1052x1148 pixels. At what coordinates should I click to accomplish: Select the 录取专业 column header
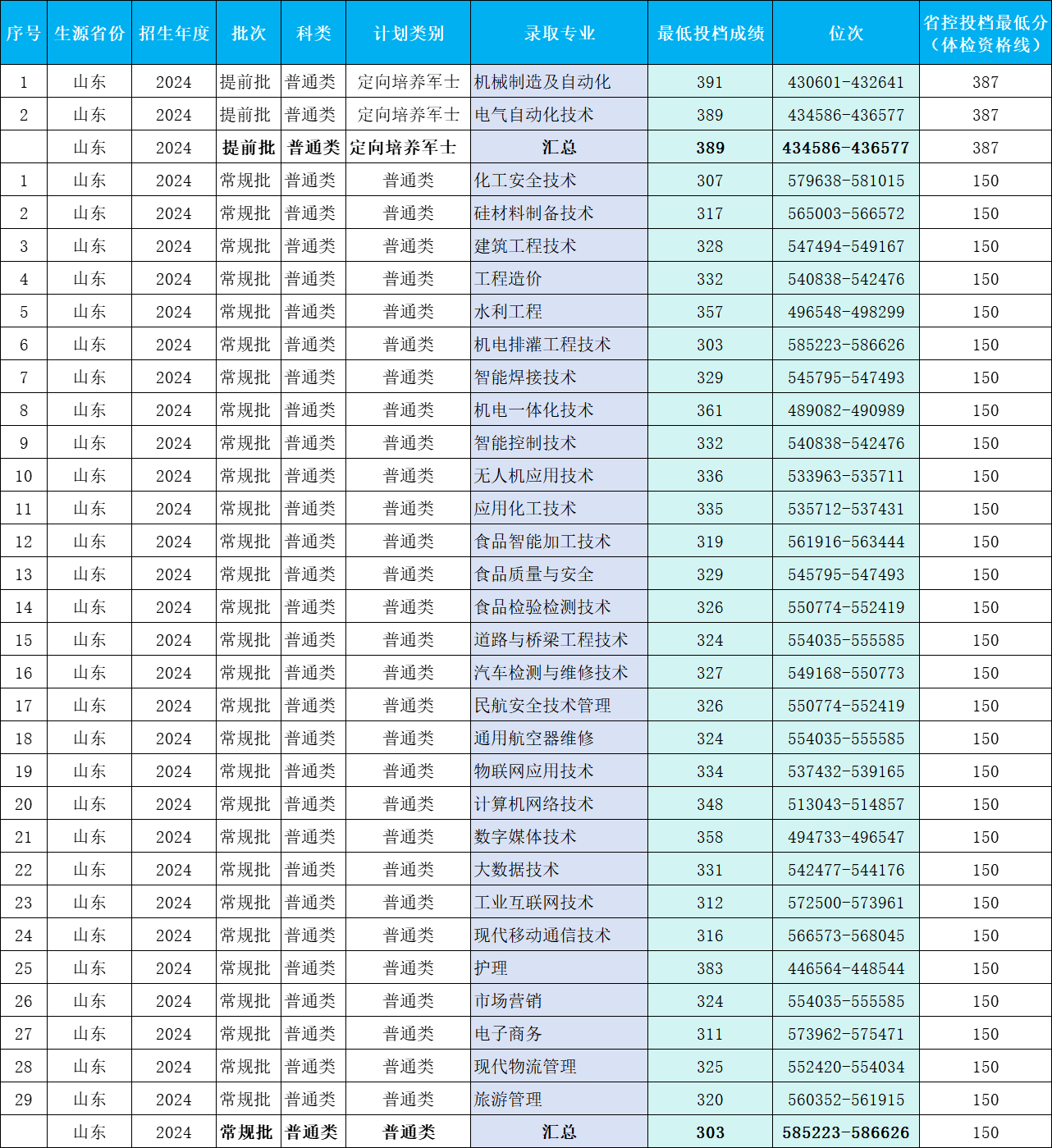click(x=559, y=33)
